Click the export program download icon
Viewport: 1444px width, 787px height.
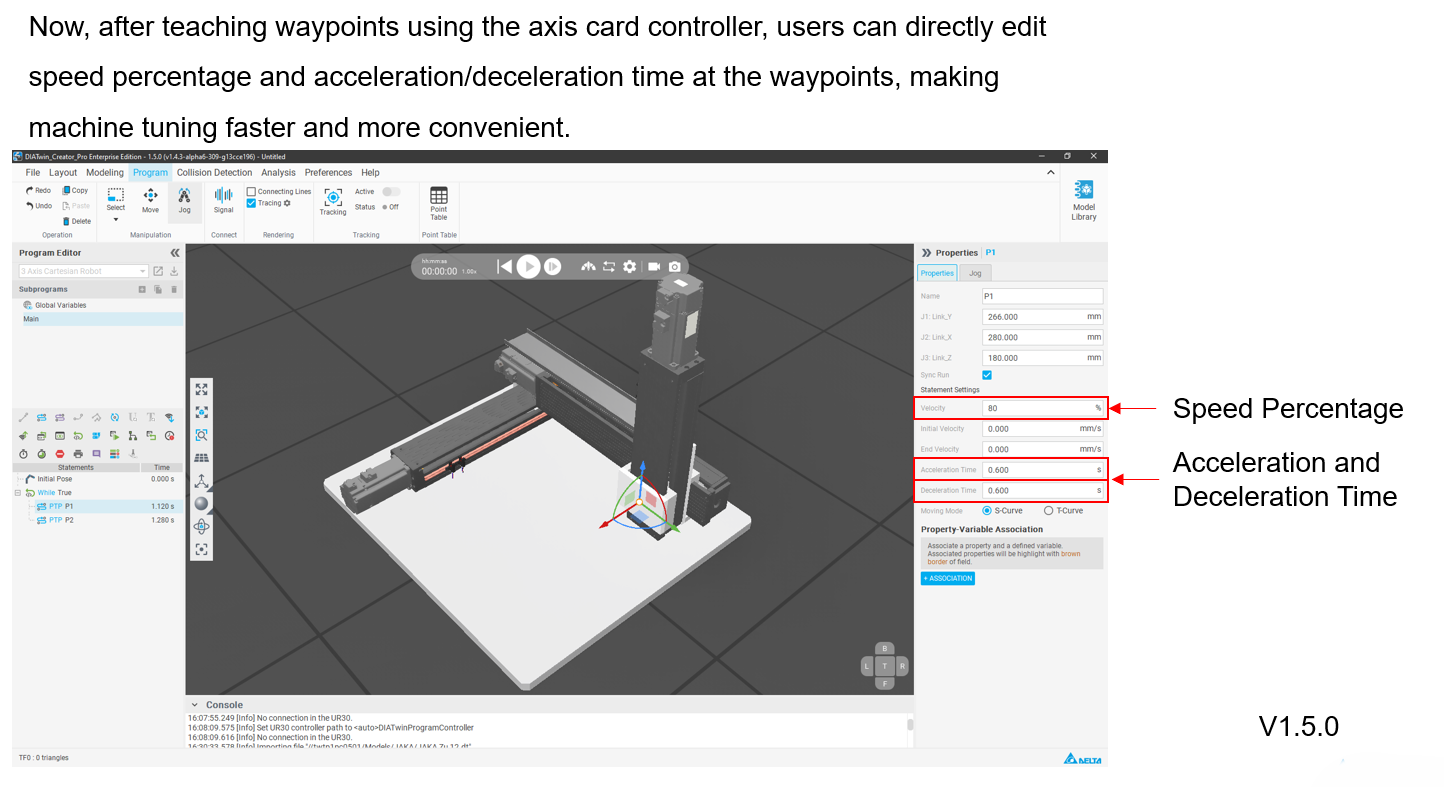tap(174, 271)
